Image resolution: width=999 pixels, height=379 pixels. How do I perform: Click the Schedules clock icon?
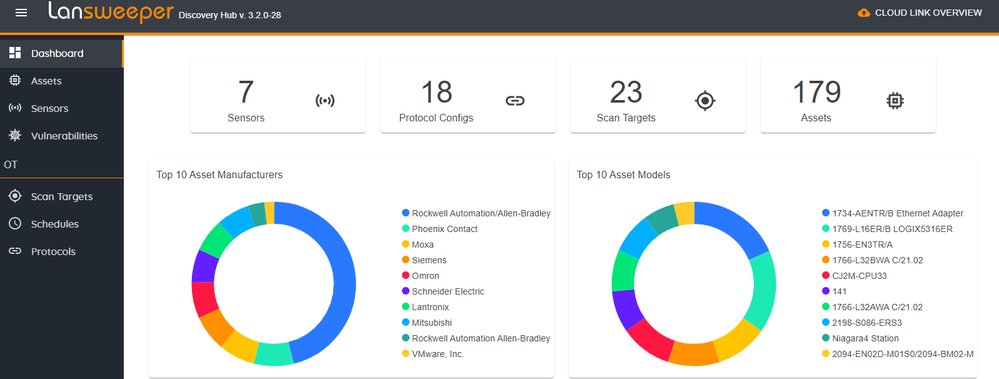pos(15,224)
